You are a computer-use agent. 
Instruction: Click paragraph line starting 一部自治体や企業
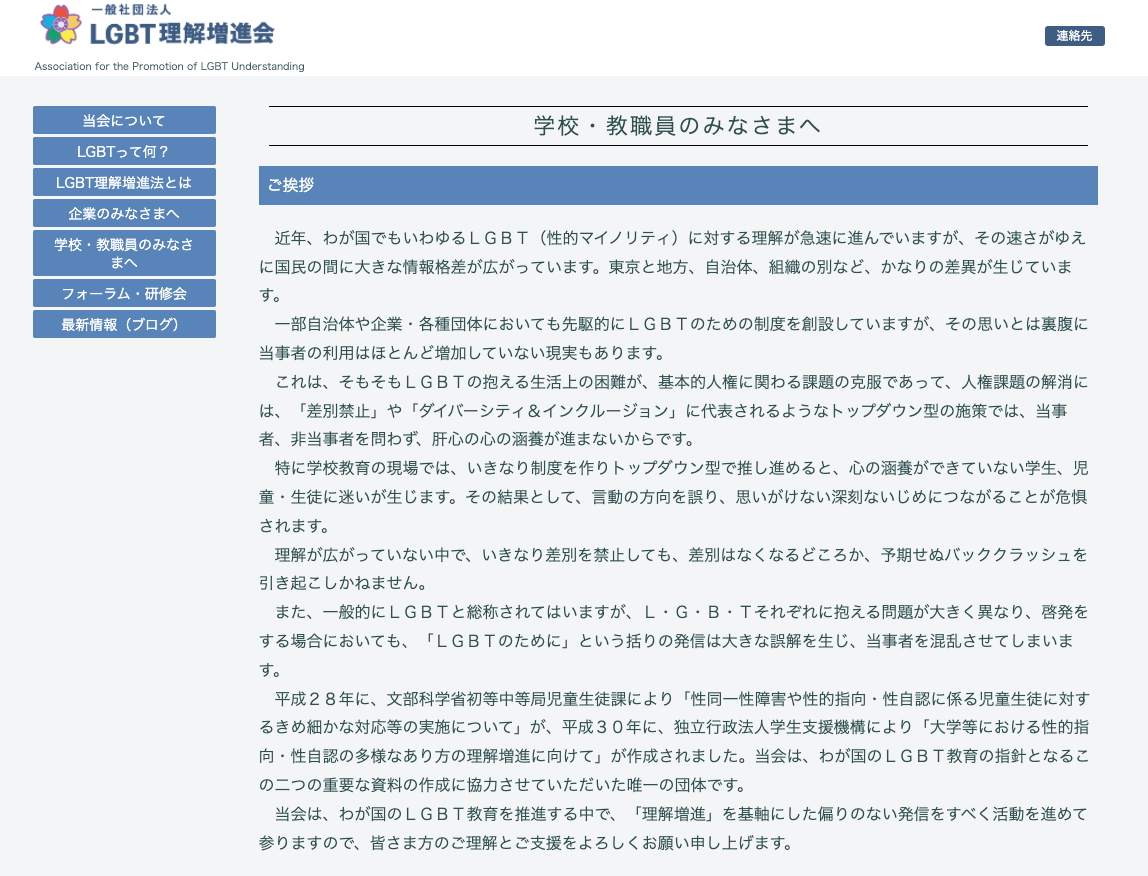click(681, 324)
